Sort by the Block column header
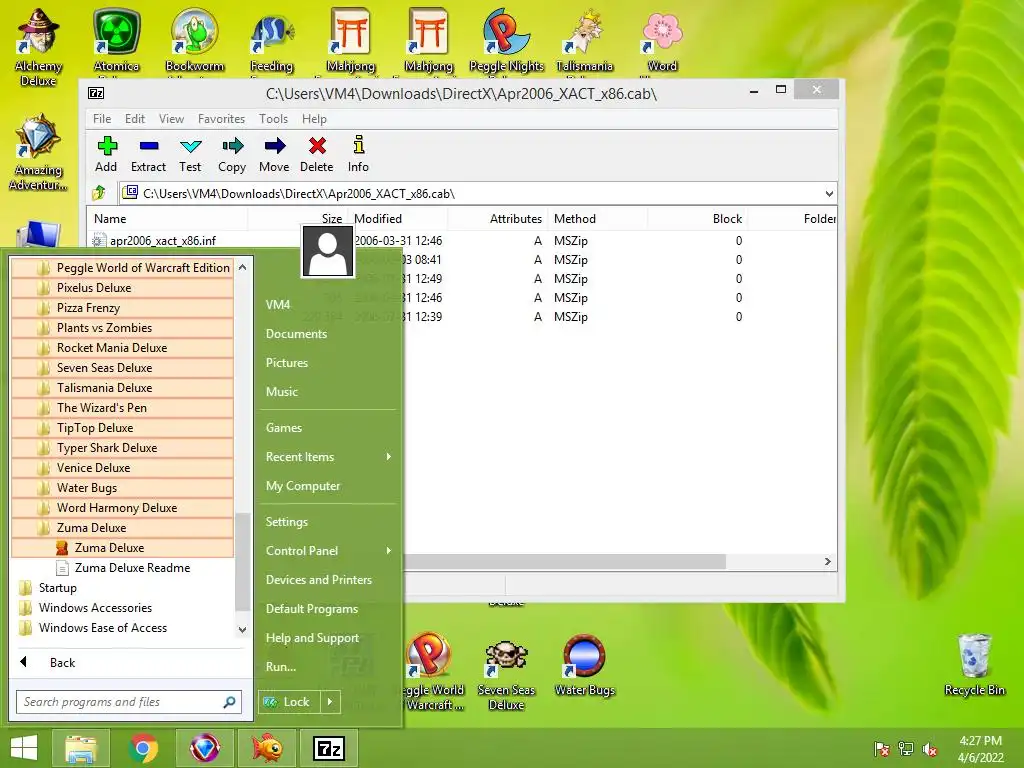The width and height of the screenshot is (1024, 768). 697,219
